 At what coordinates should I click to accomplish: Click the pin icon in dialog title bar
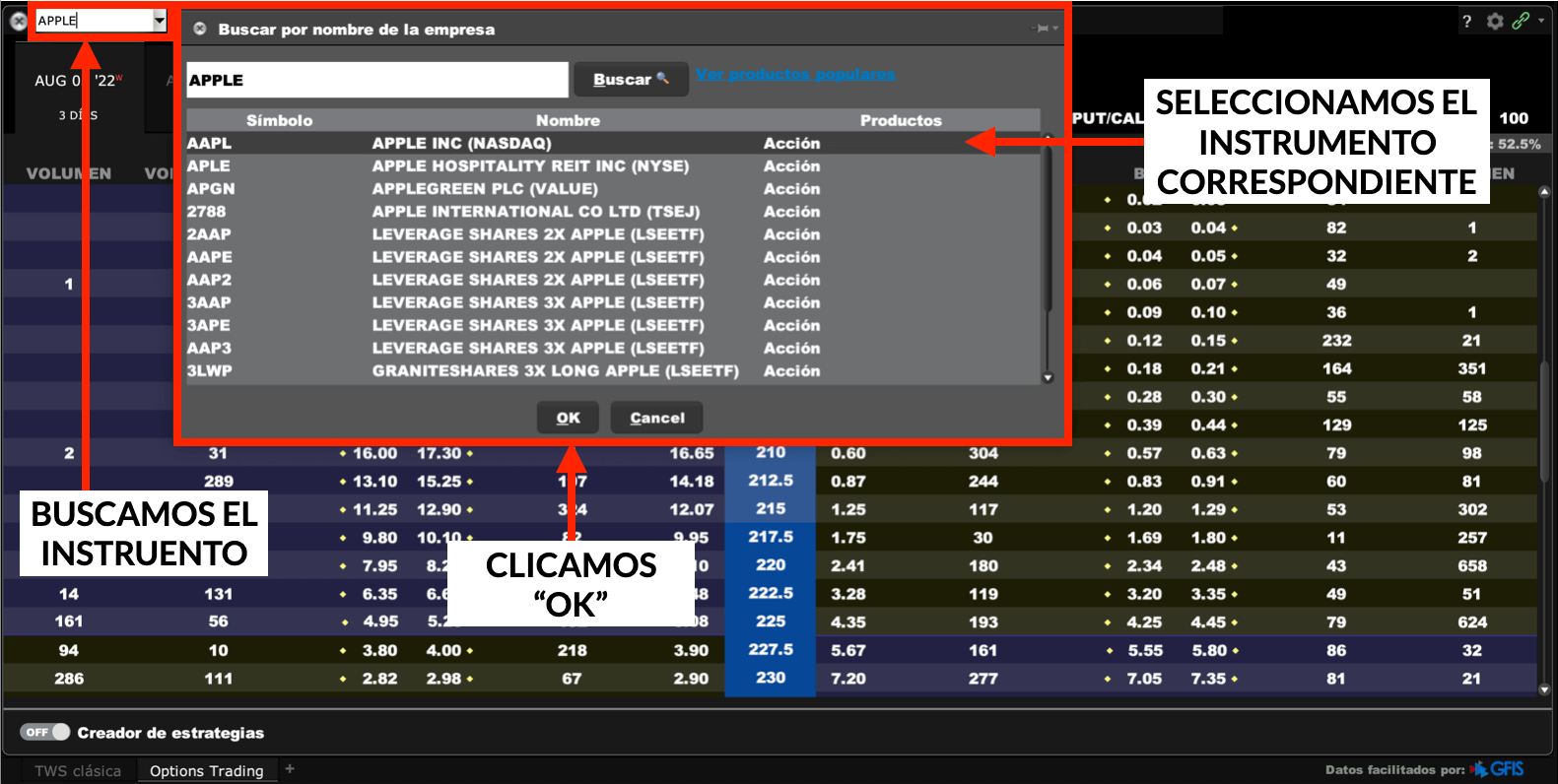pos(1043,29)
